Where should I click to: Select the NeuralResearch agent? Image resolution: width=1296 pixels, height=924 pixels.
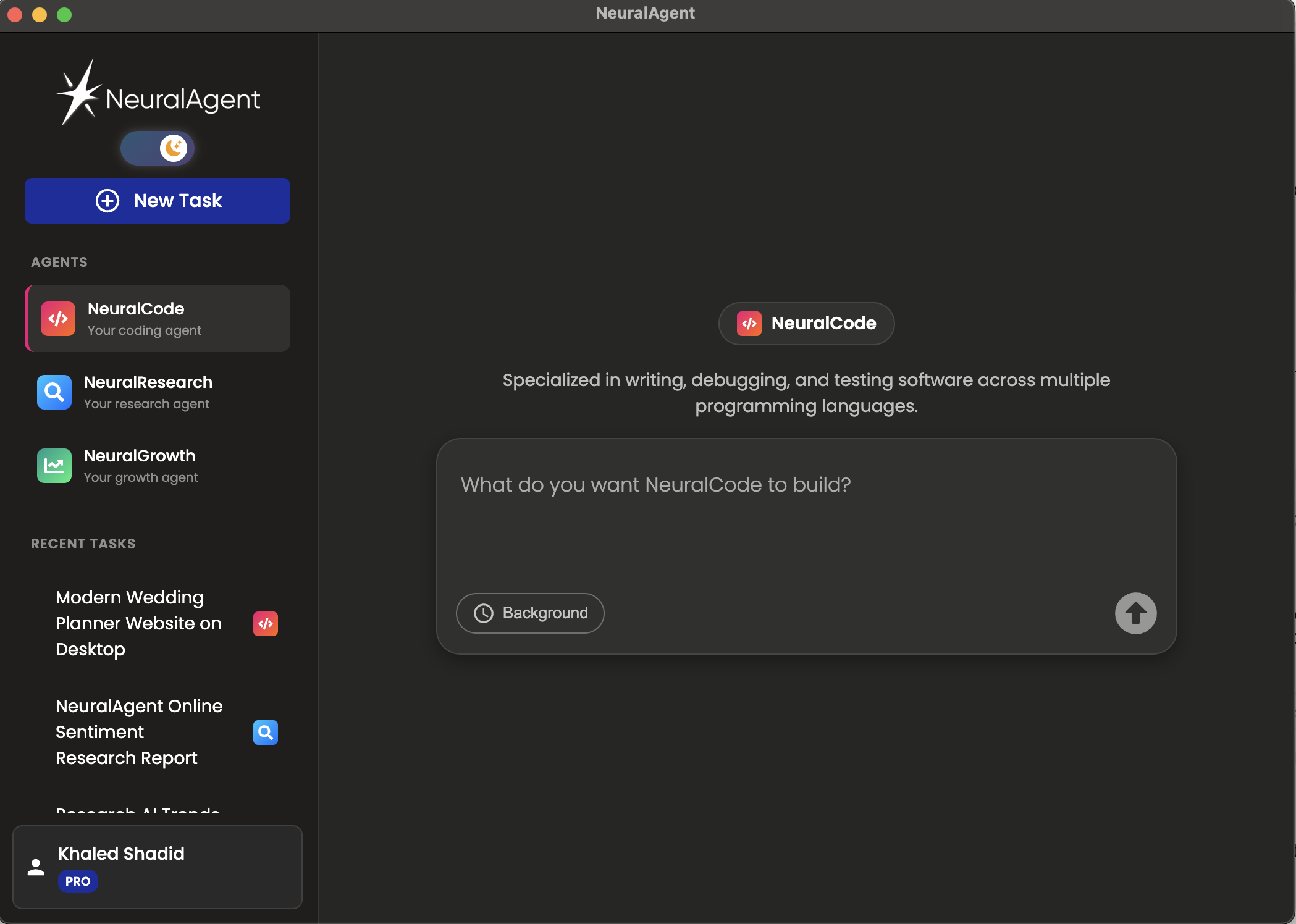point(148,392)
